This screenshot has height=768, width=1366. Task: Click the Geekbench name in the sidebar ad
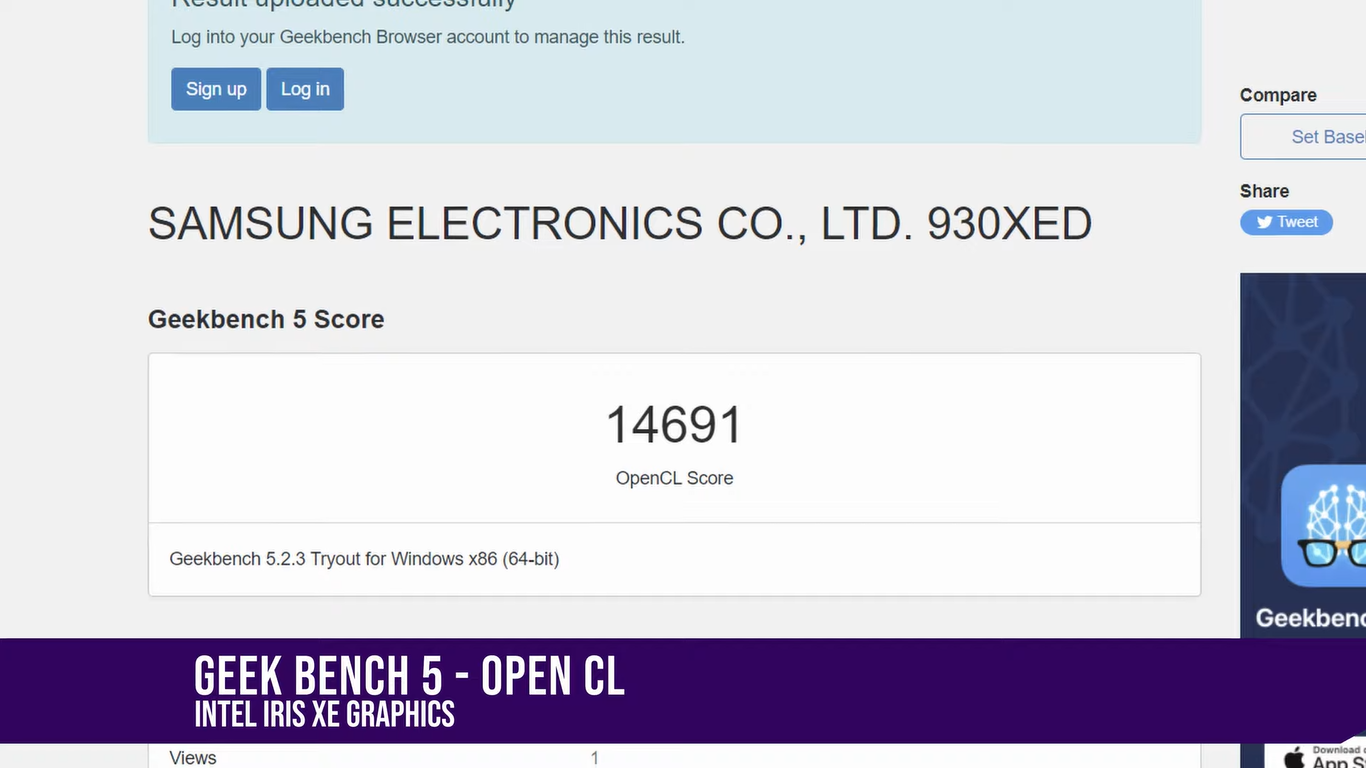pyautogui.click(x=1310, y=618)
